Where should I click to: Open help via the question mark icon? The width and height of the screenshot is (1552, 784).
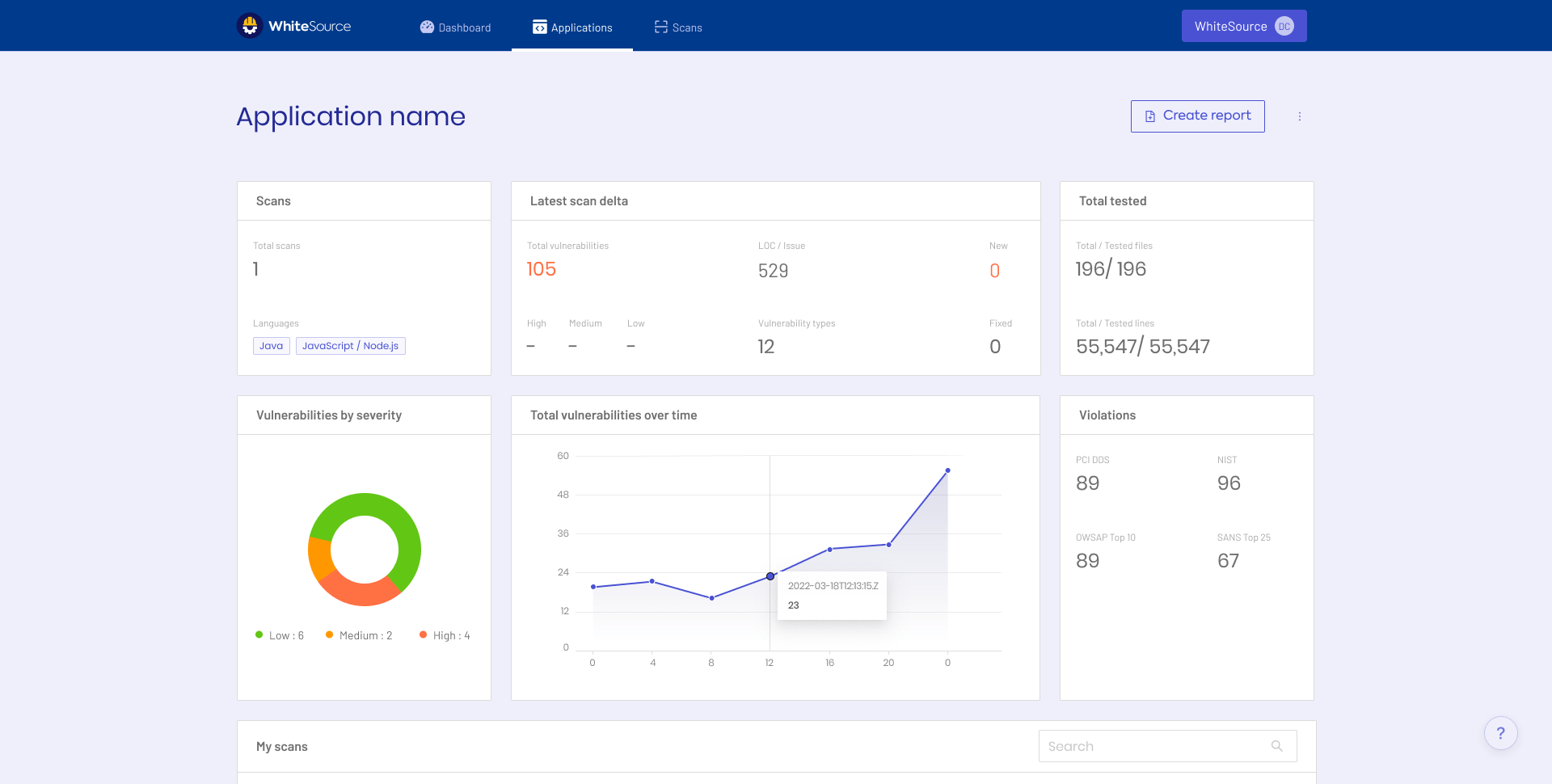tap(1500, 733)
